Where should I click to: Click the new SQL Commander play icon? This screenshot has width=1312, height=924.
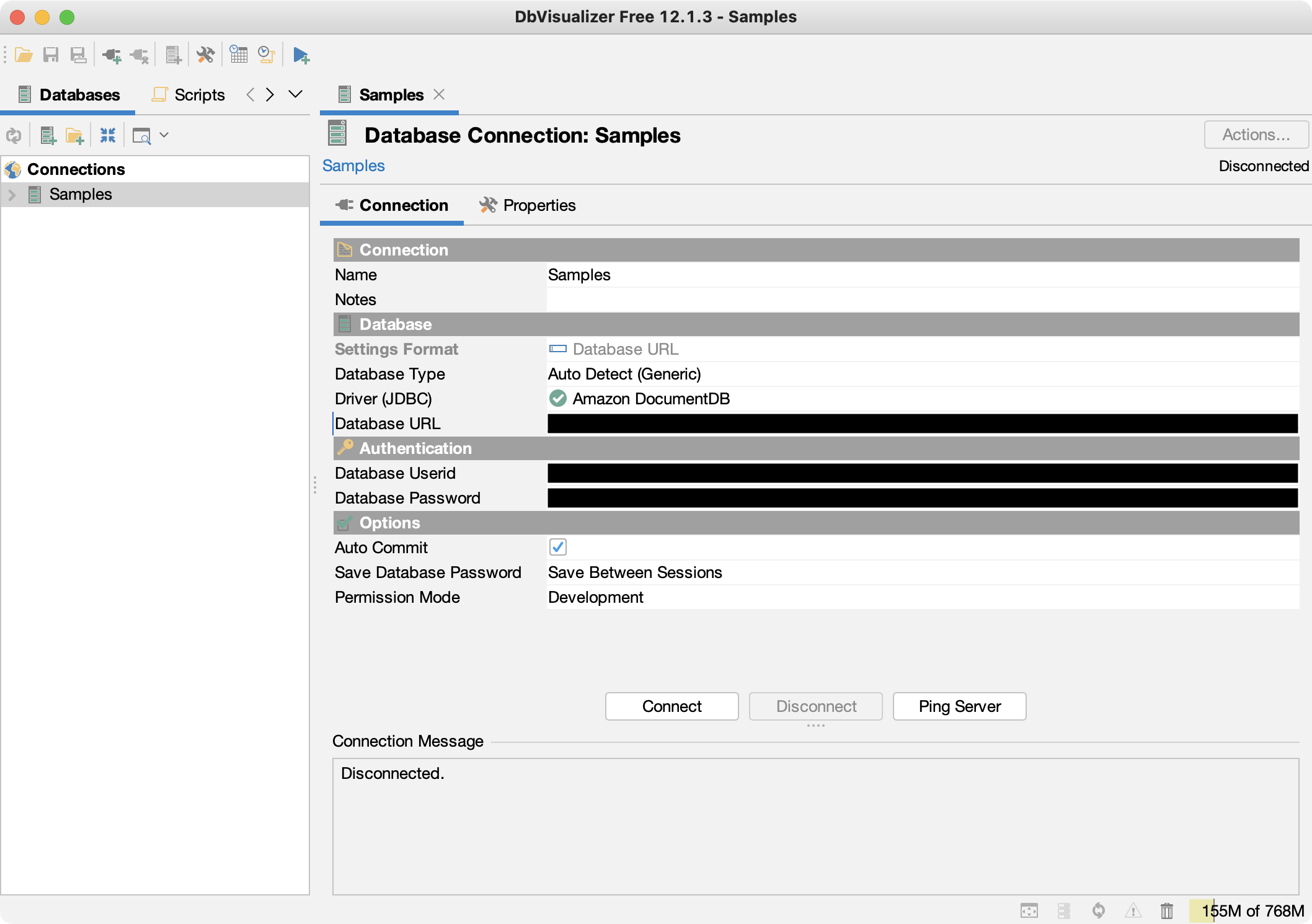[301, 55]
